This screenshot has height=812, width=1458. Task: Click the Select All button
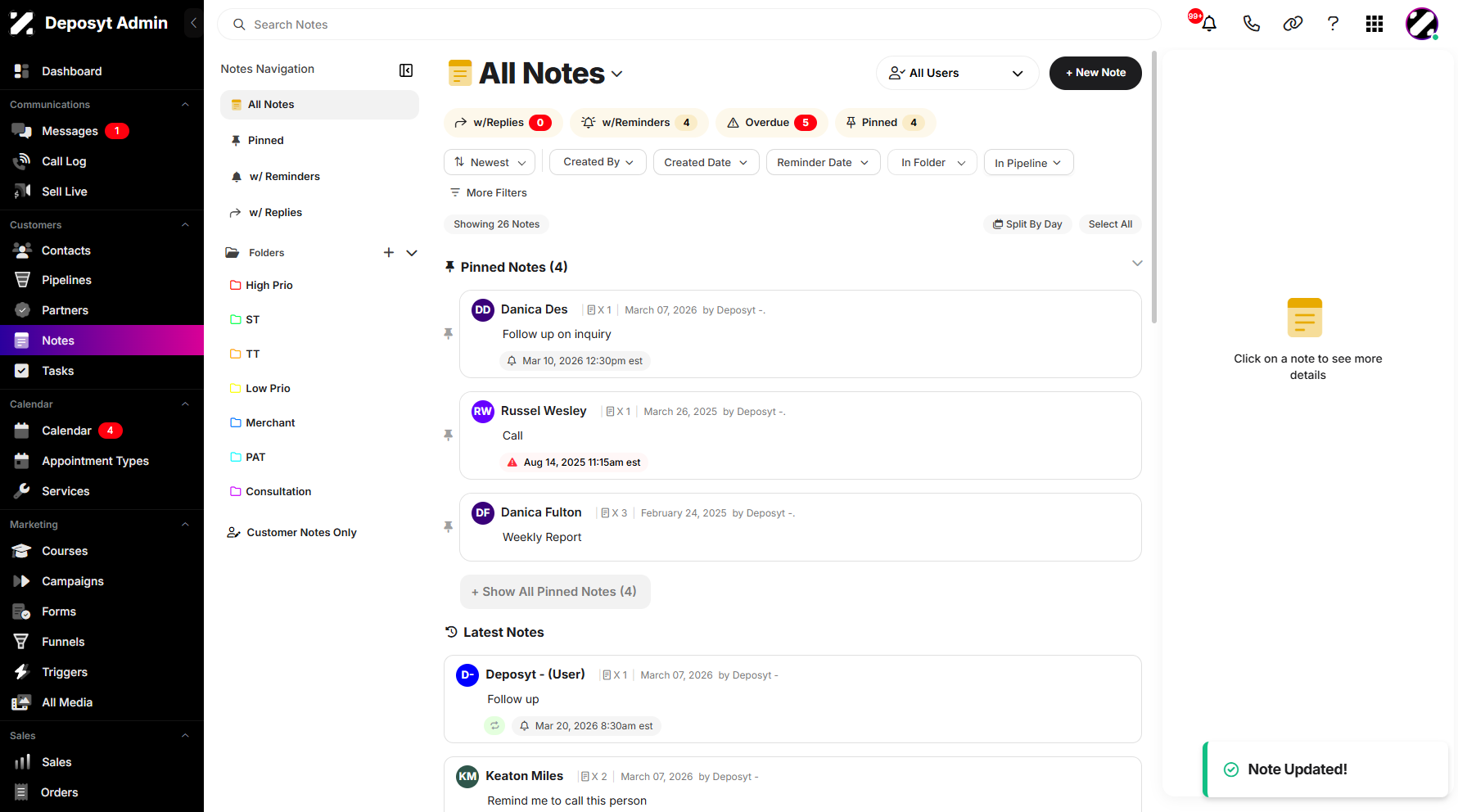pos(1110,224)
